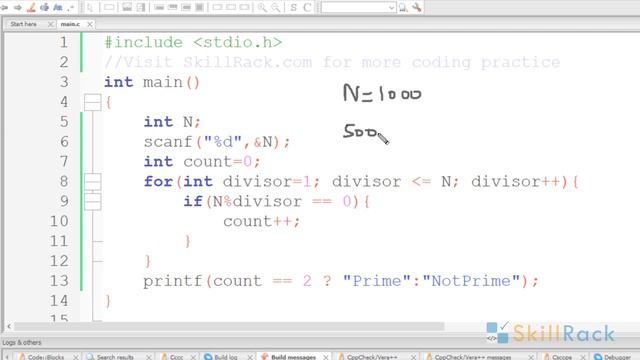Close the CppCheck/Vera++ tab
Screen dimensions: 640x360
413,357
